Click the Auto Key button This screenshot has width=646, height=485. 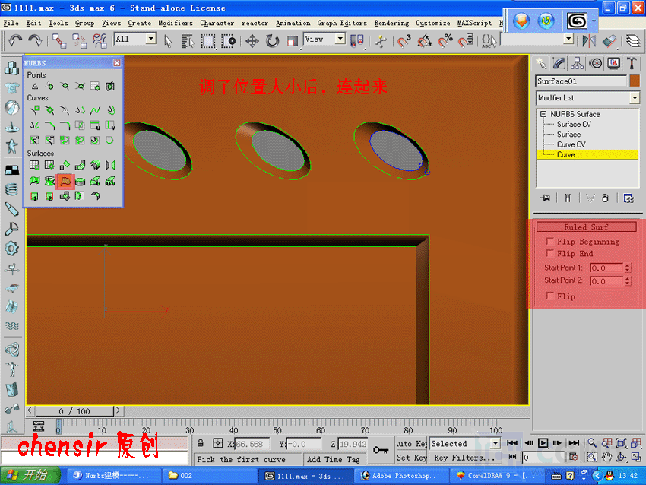[411, 443]
